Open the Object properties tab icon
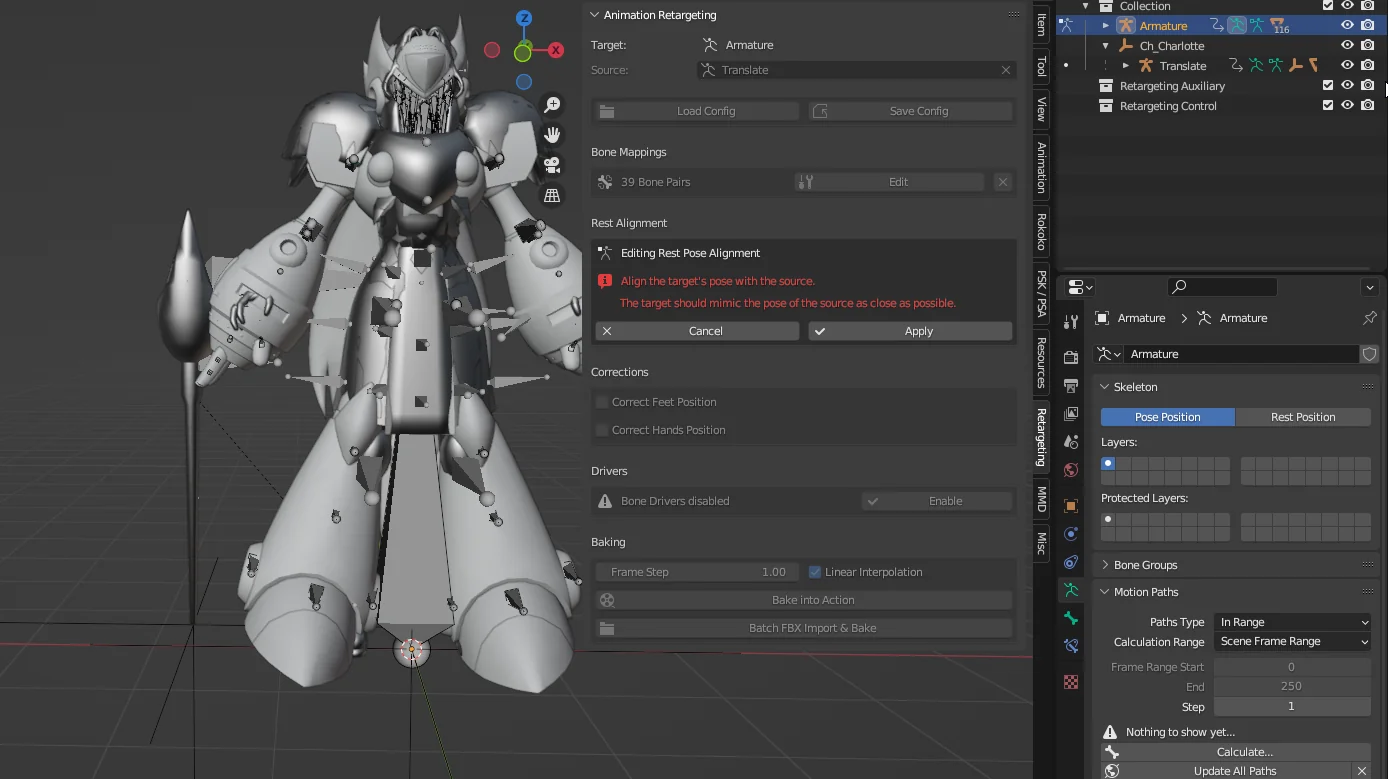 tap(1071, 506)
